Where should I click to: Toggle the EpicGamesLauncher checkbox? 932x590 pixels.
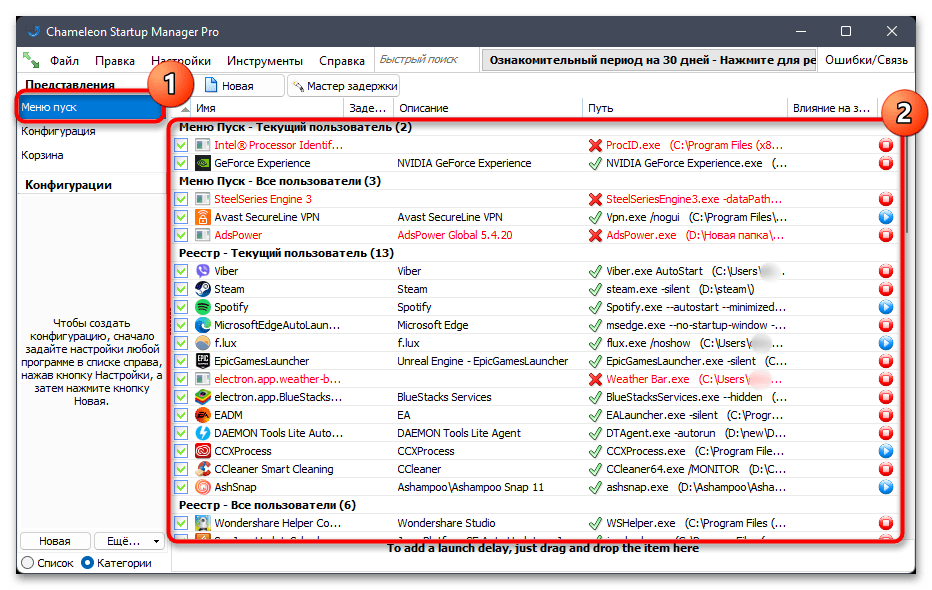click(181, 361)
